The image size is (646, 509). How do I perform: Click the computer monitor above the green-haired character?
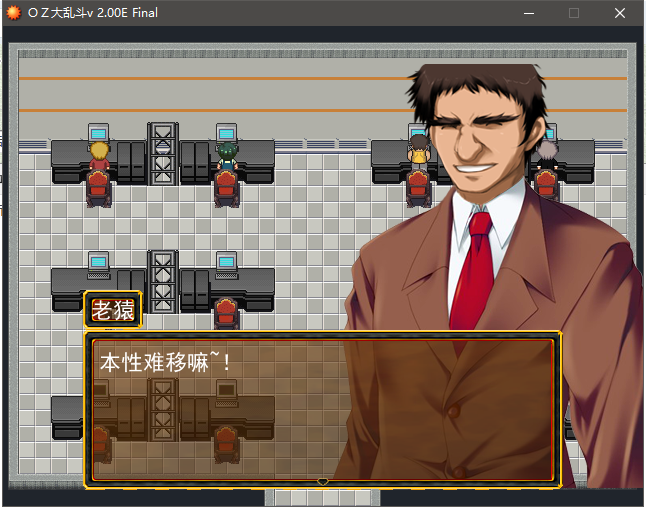pos(227,133)
